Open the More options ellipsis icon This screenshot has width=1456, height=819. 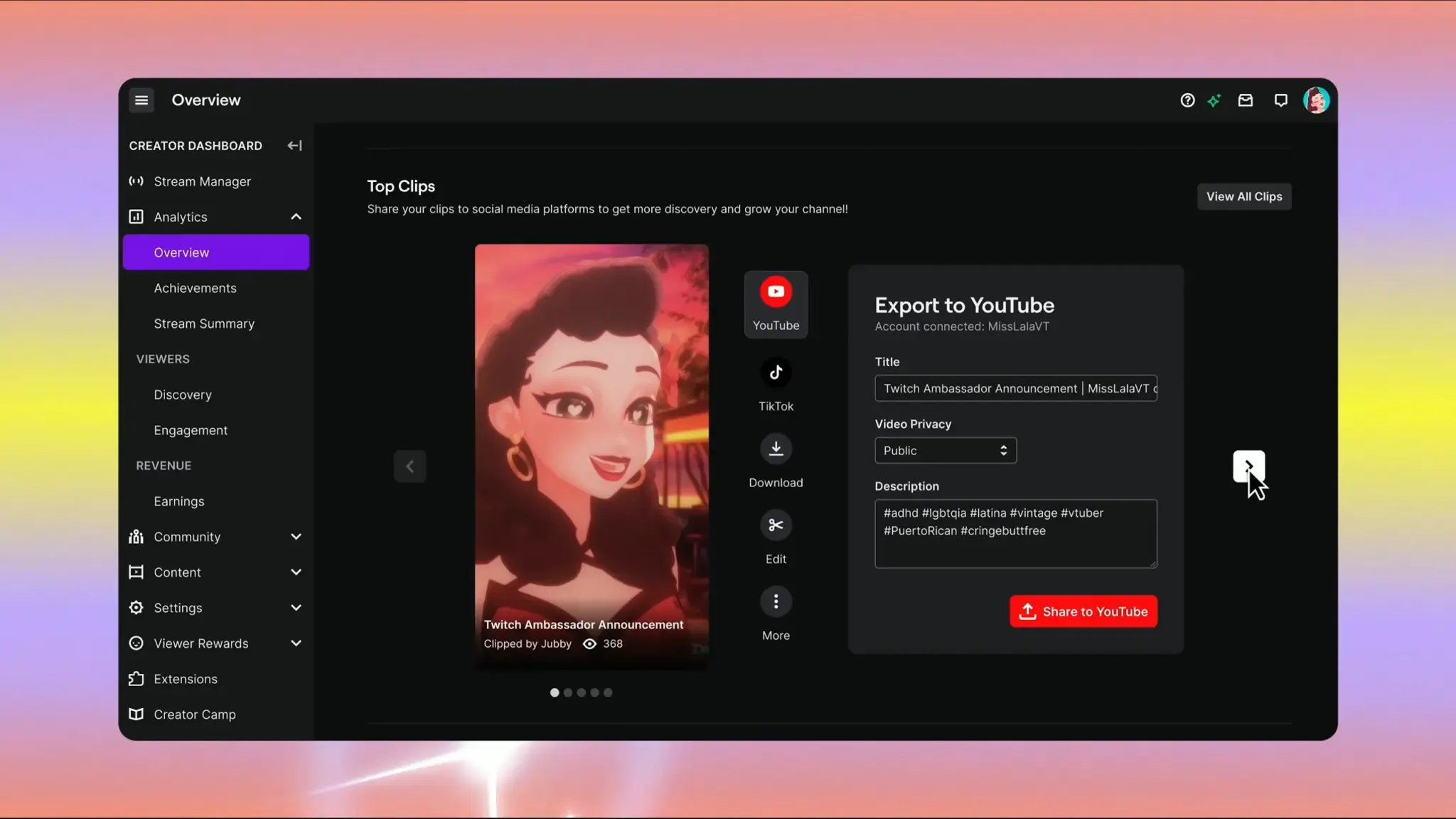coord(776,601)
